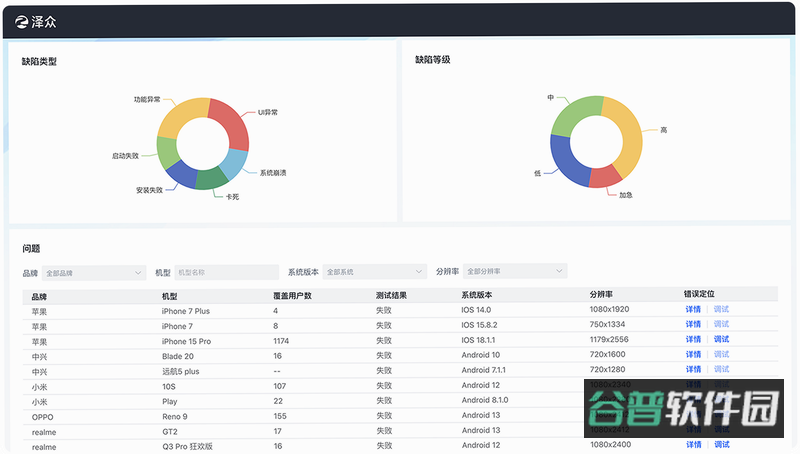The image size is (800, 454).
Task: Click the 品牌 column header
Action: point(39,296)
